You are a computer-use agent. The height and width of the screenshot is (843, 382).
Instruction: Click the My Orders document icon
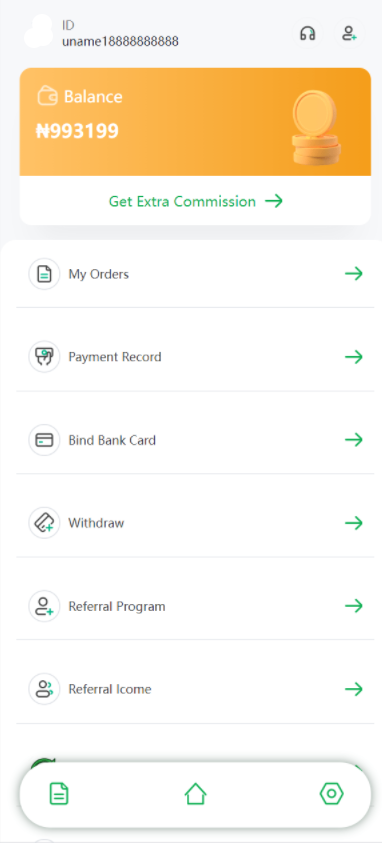pos(44,274)
